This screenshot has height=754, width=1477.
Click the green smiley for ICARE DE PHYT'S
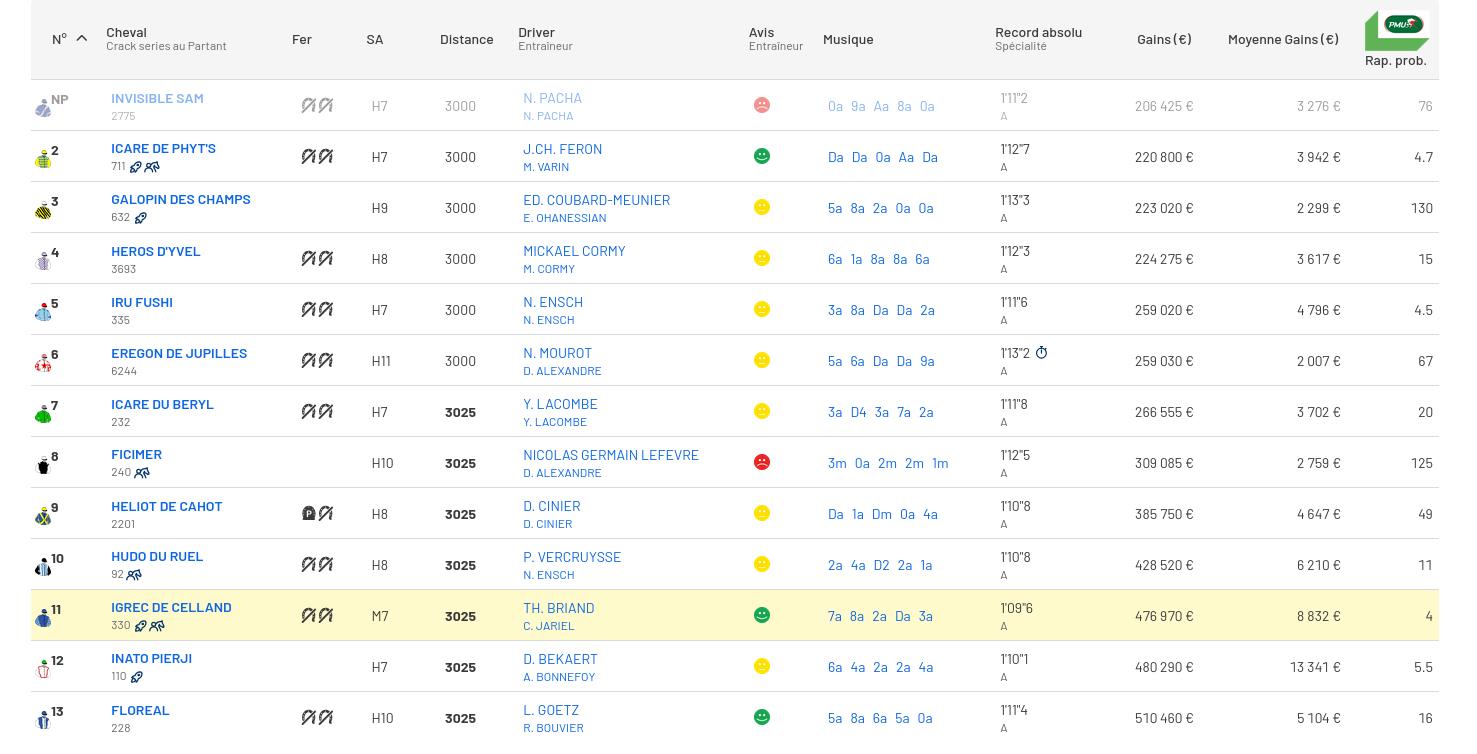762,156
